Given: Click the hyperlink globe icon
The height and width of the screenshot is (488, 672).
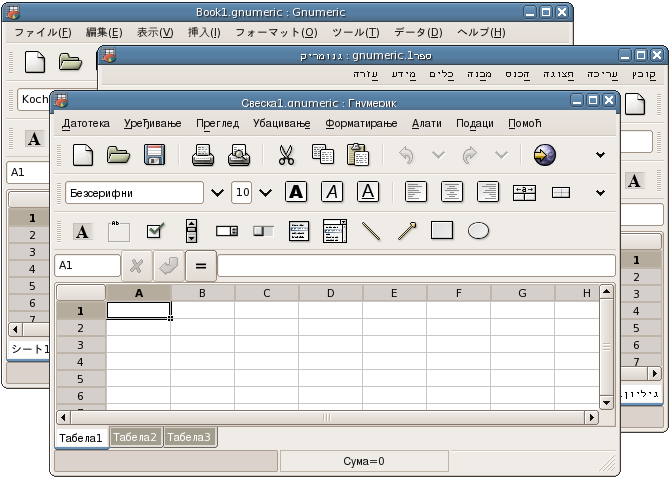Looking at the screenshot, I should 545,155.
